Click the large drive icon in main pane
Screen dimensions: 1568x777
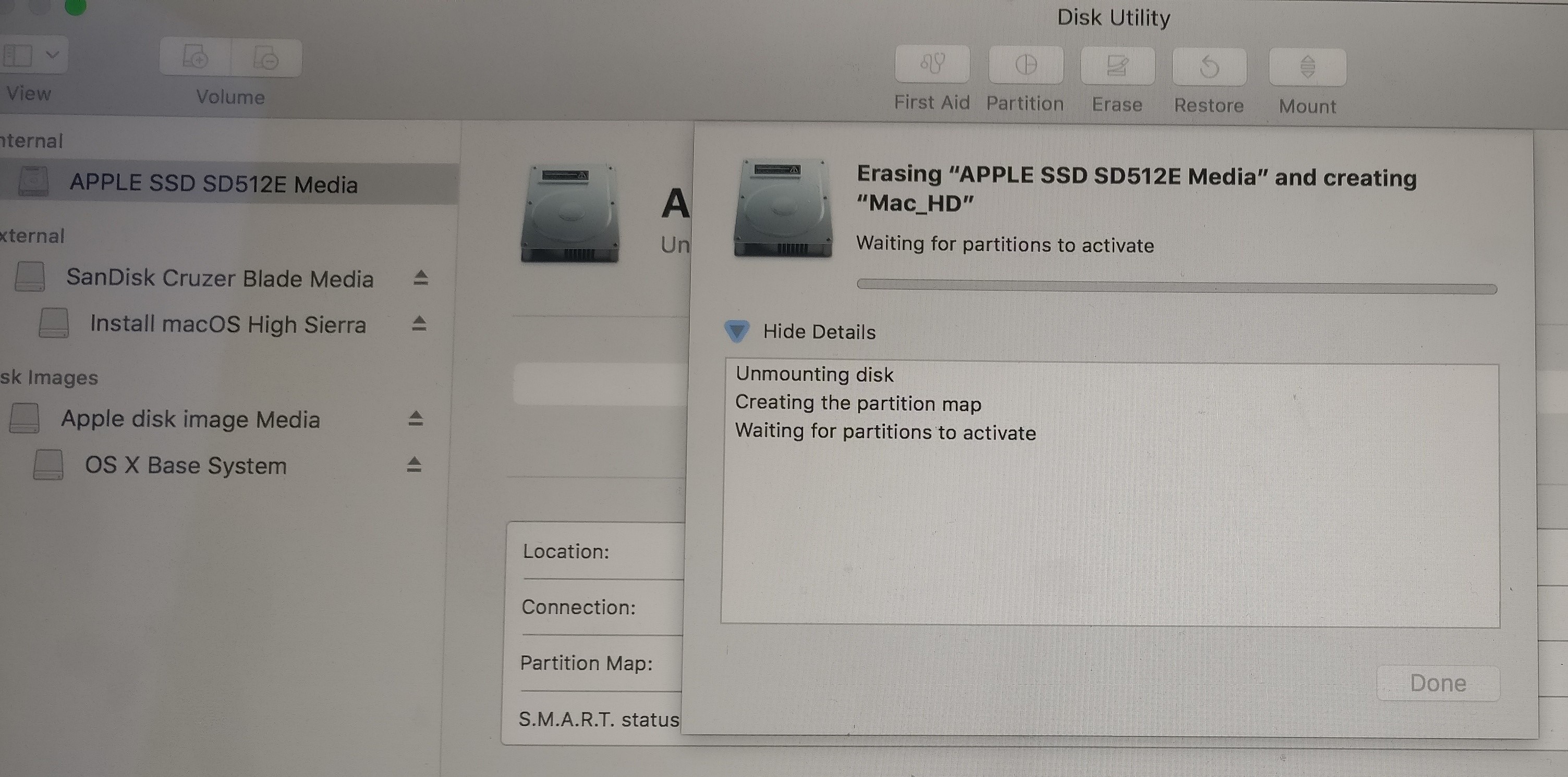pos(570,213)
